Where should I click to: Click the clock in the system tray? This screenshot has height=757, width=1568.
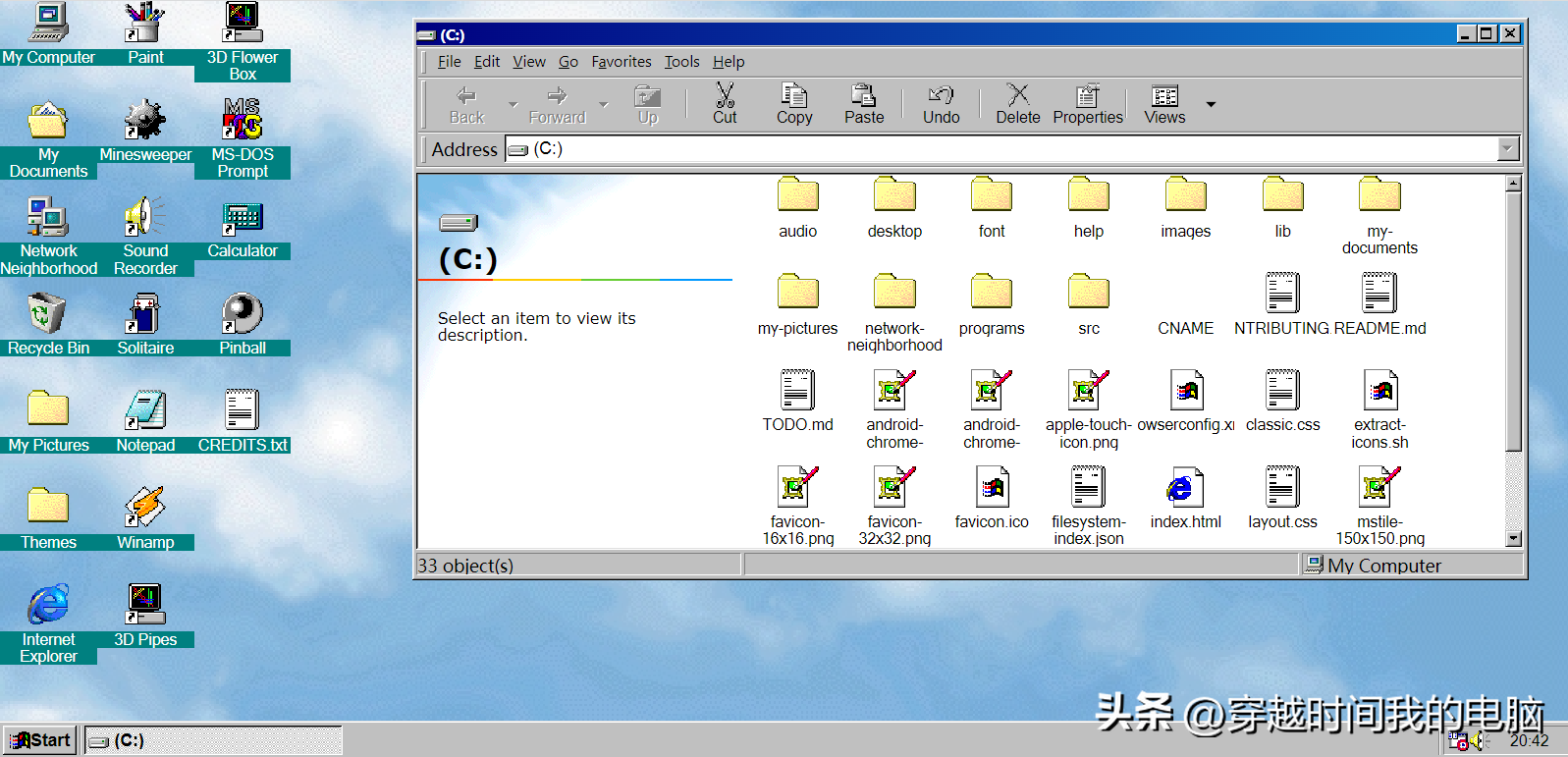pos(1529,740)
